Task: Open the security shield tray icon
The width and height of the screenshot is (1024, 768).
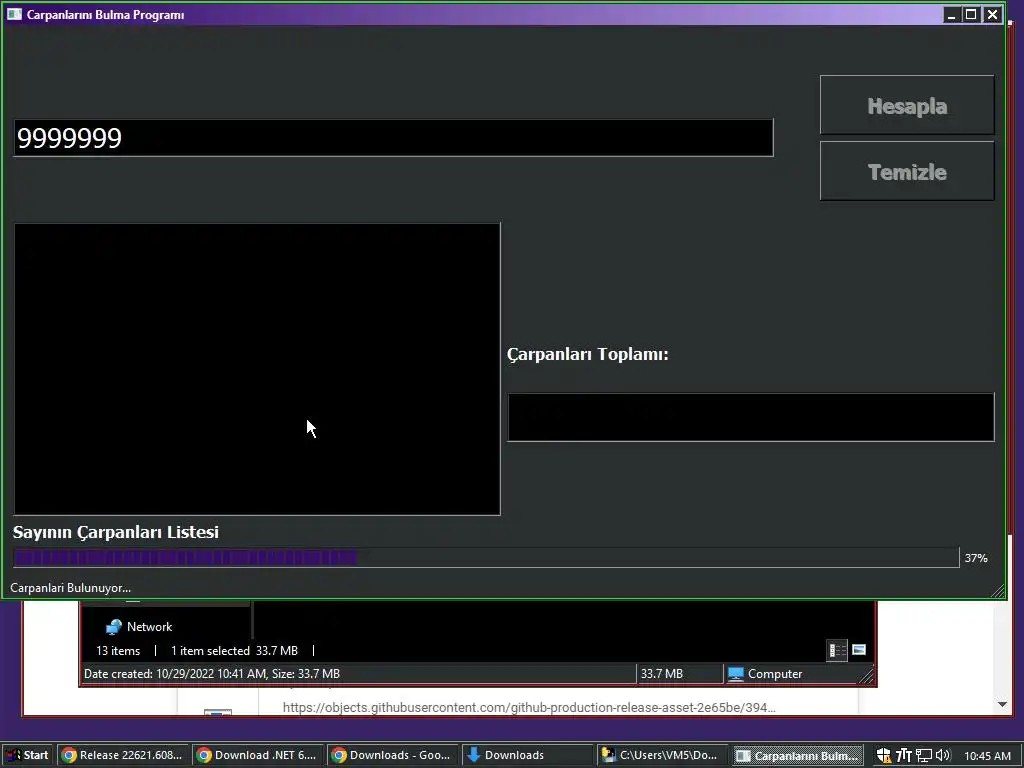Action: click(x=884, y=756)
